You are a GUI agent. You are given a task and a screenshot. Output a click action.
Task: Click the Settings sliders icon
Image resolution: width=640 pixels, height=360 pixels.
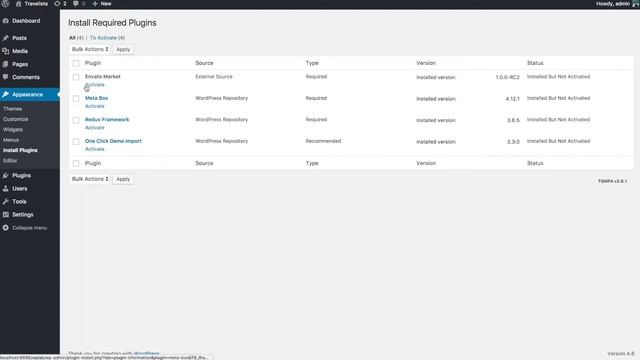tap(6, 215)
